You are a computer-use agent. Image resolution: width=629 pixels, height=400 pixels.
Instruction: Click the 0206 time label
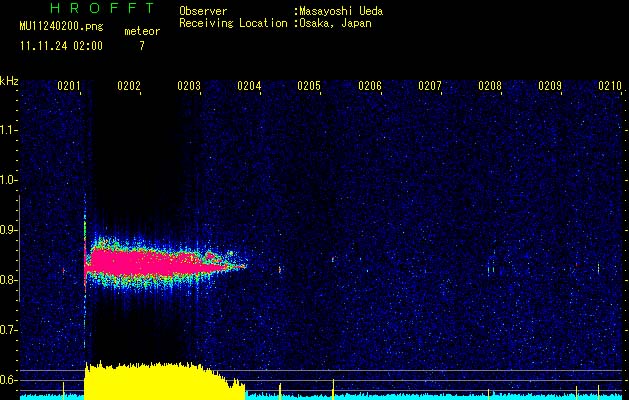coord(370,87)
